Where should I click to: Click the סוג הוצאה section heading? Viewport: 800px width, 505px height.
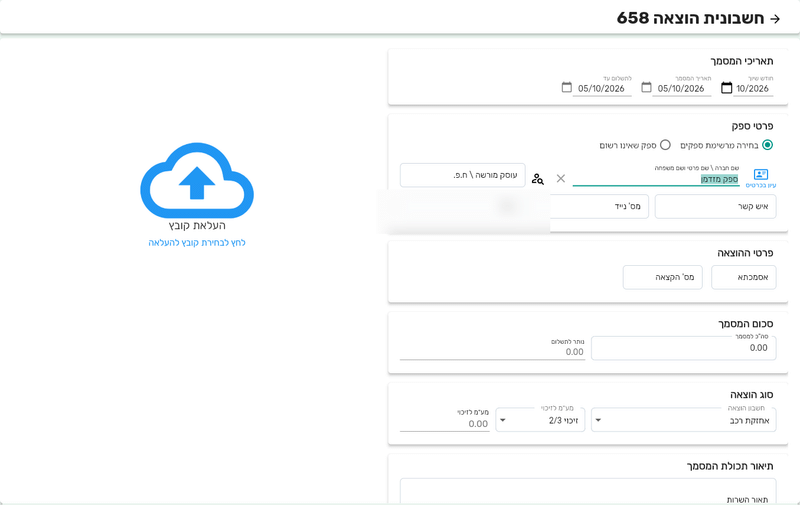pyautogui.click(x=752, y=395)
